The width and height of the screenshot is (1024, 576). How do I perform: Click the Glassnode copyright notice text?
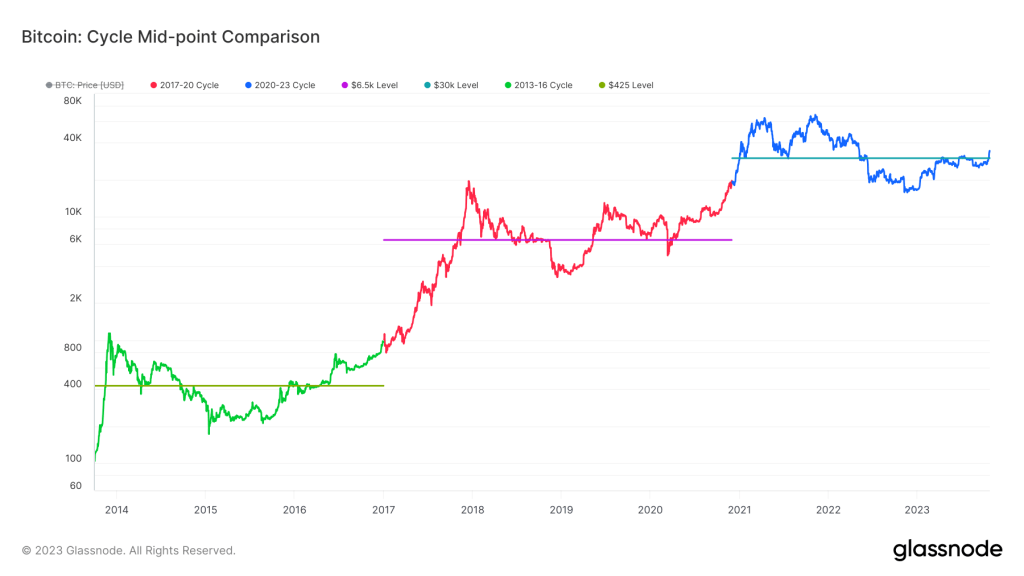[x=128, y=550]
